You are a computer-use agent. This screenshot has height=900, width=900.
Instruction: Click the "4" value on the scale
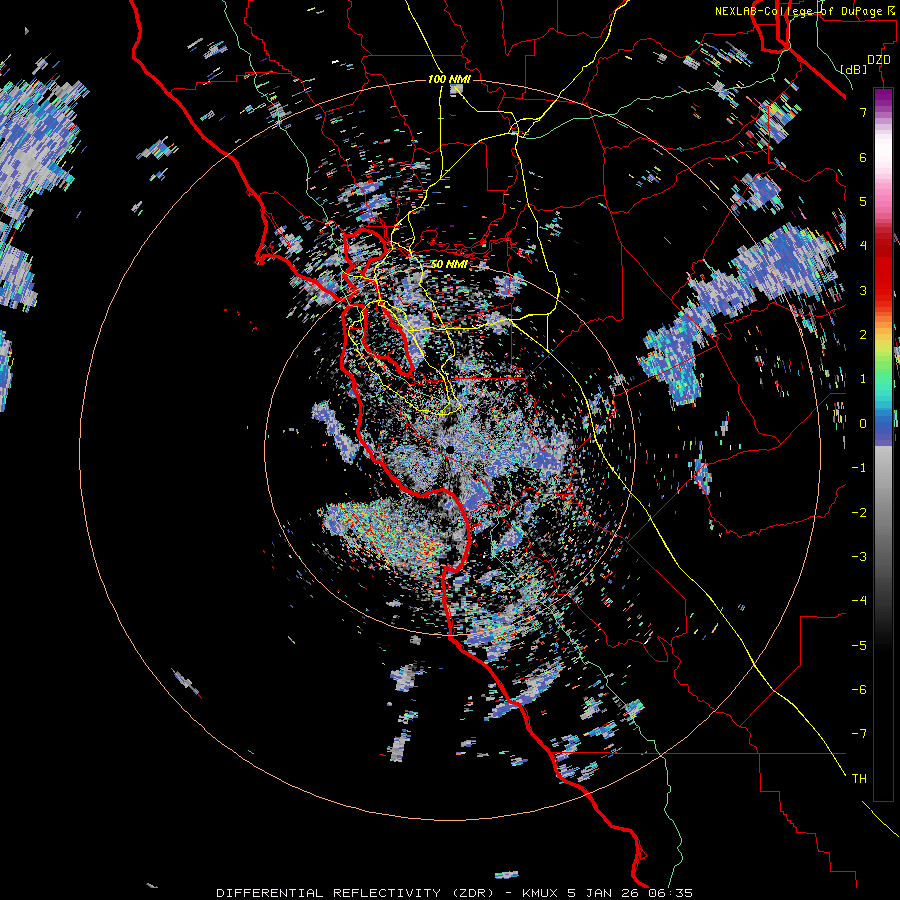click(863, 246)
